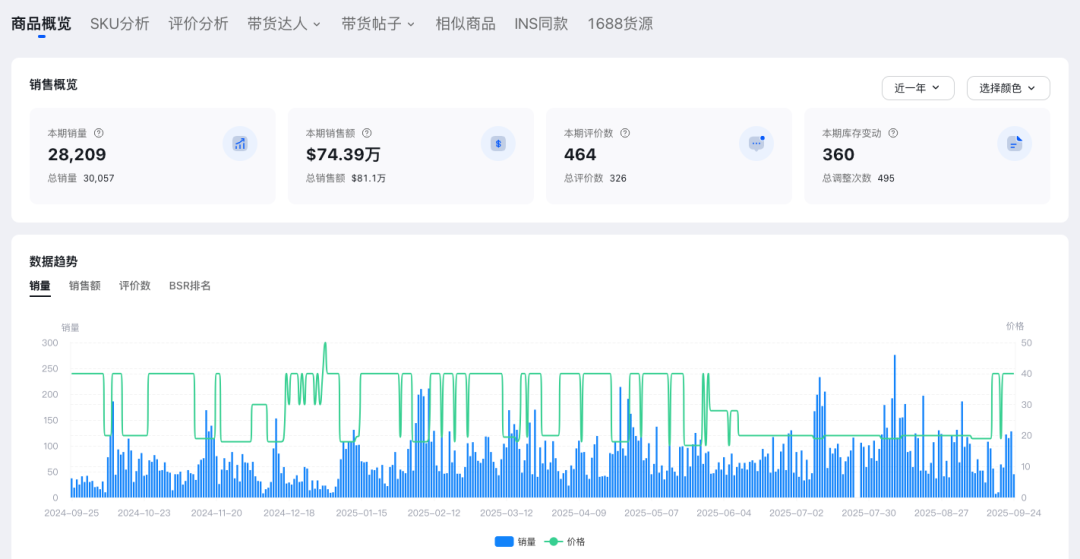The image size is (1080, 559).
Task: Click help icon beside 本期库存变动
Action: tap(893, 133)
